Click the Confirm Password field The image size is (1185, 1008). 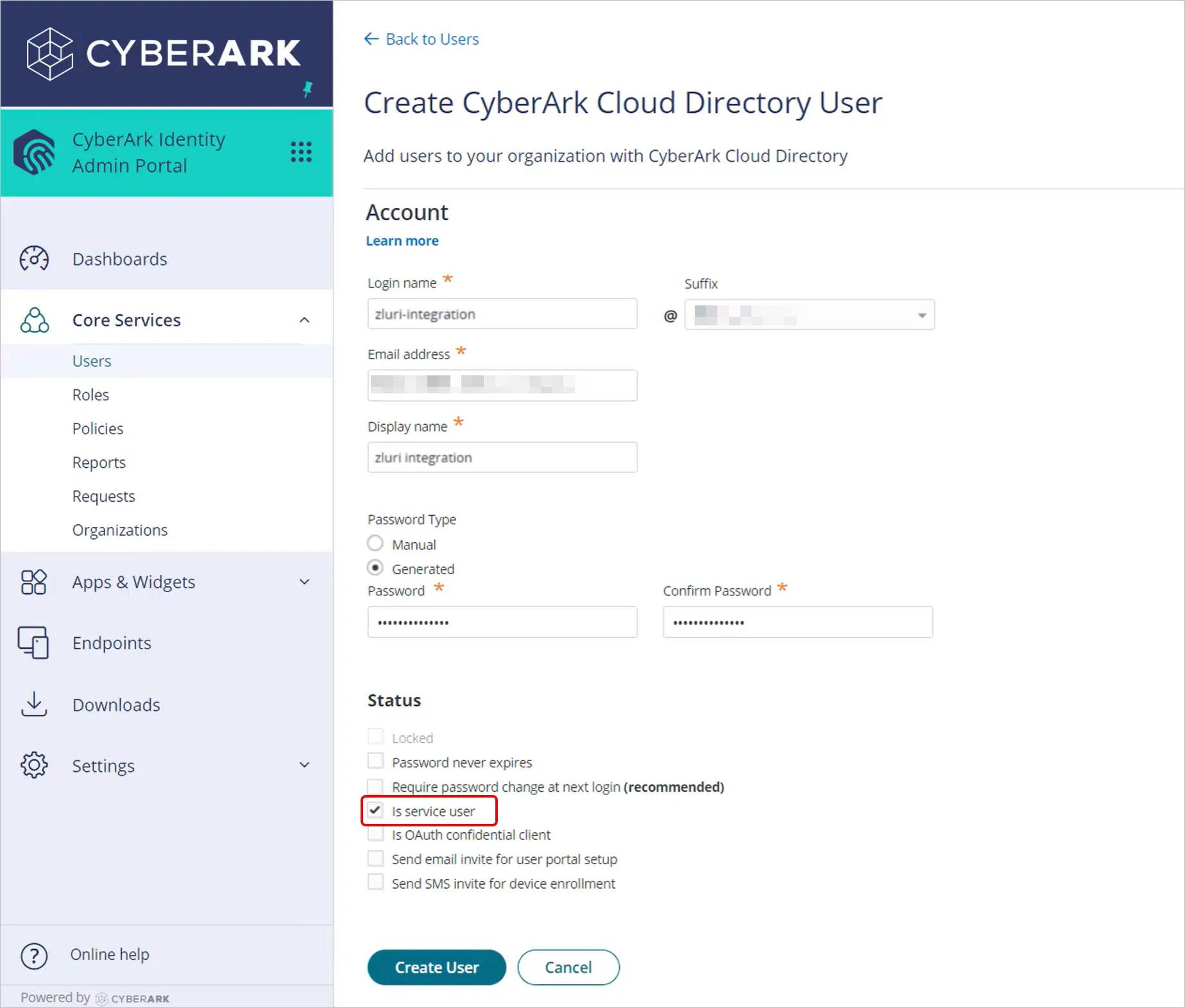click(x=797, y=622)
